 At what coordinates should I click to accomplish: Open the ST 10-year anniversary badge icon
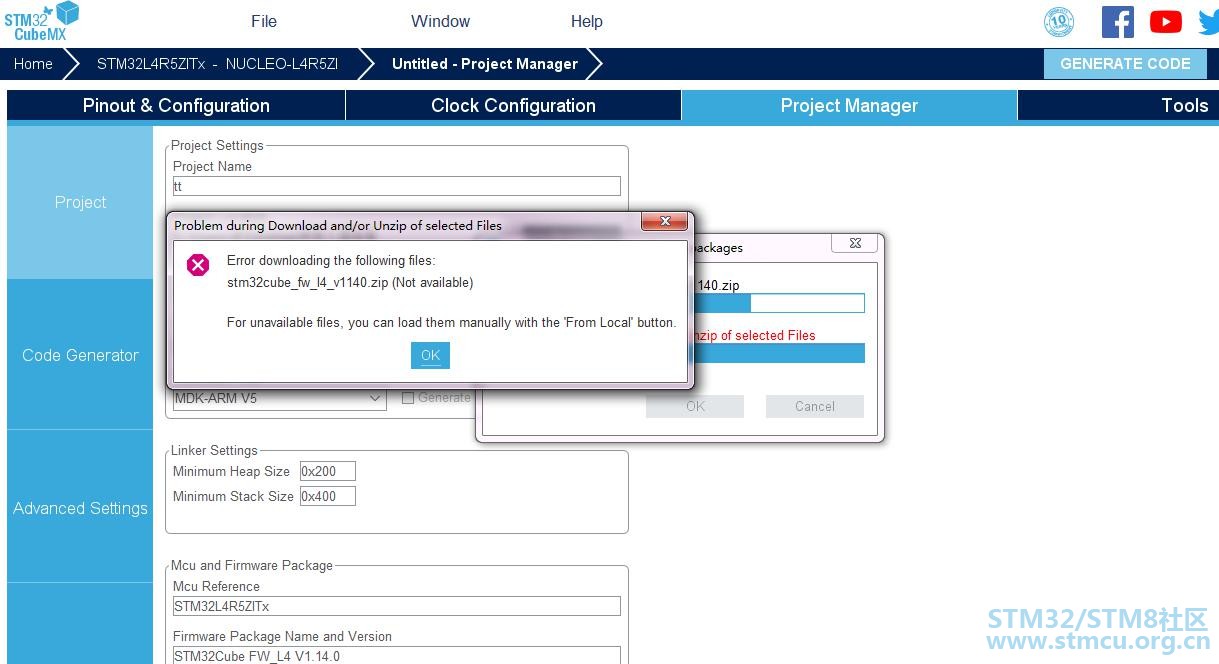[x=1059, y=22]
